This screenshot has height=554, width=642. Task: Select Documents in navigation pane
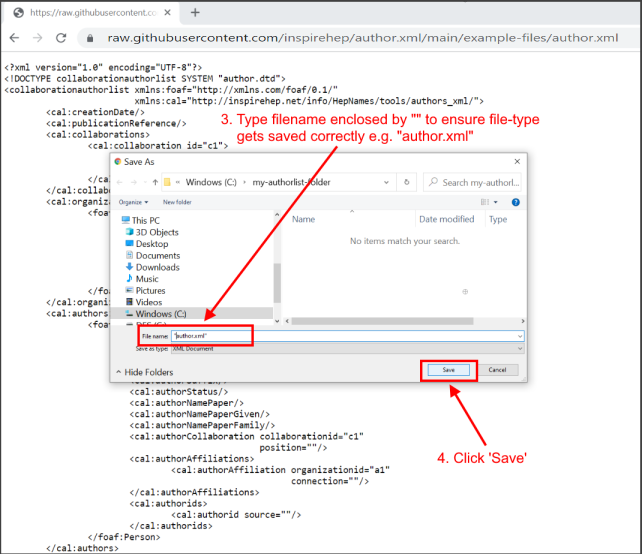(x=152, y=256)
